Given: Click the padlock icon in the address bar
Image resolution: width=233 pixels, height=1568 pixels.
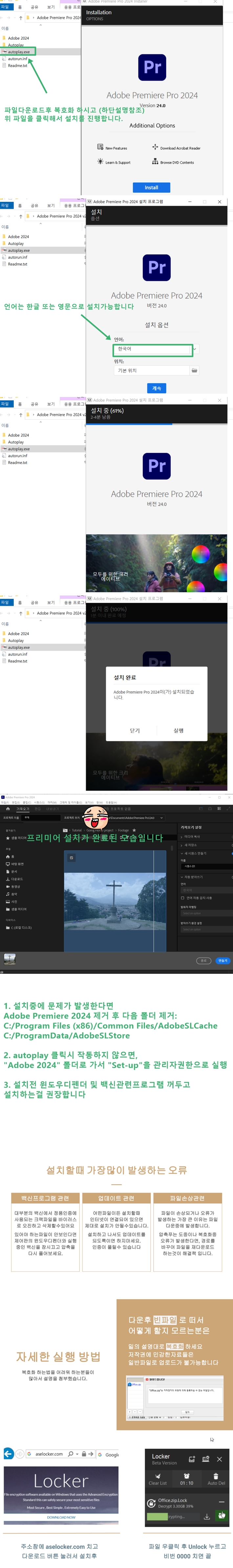Looking at the screenshot, I should pyautogui.click(x=84, y=1453).
